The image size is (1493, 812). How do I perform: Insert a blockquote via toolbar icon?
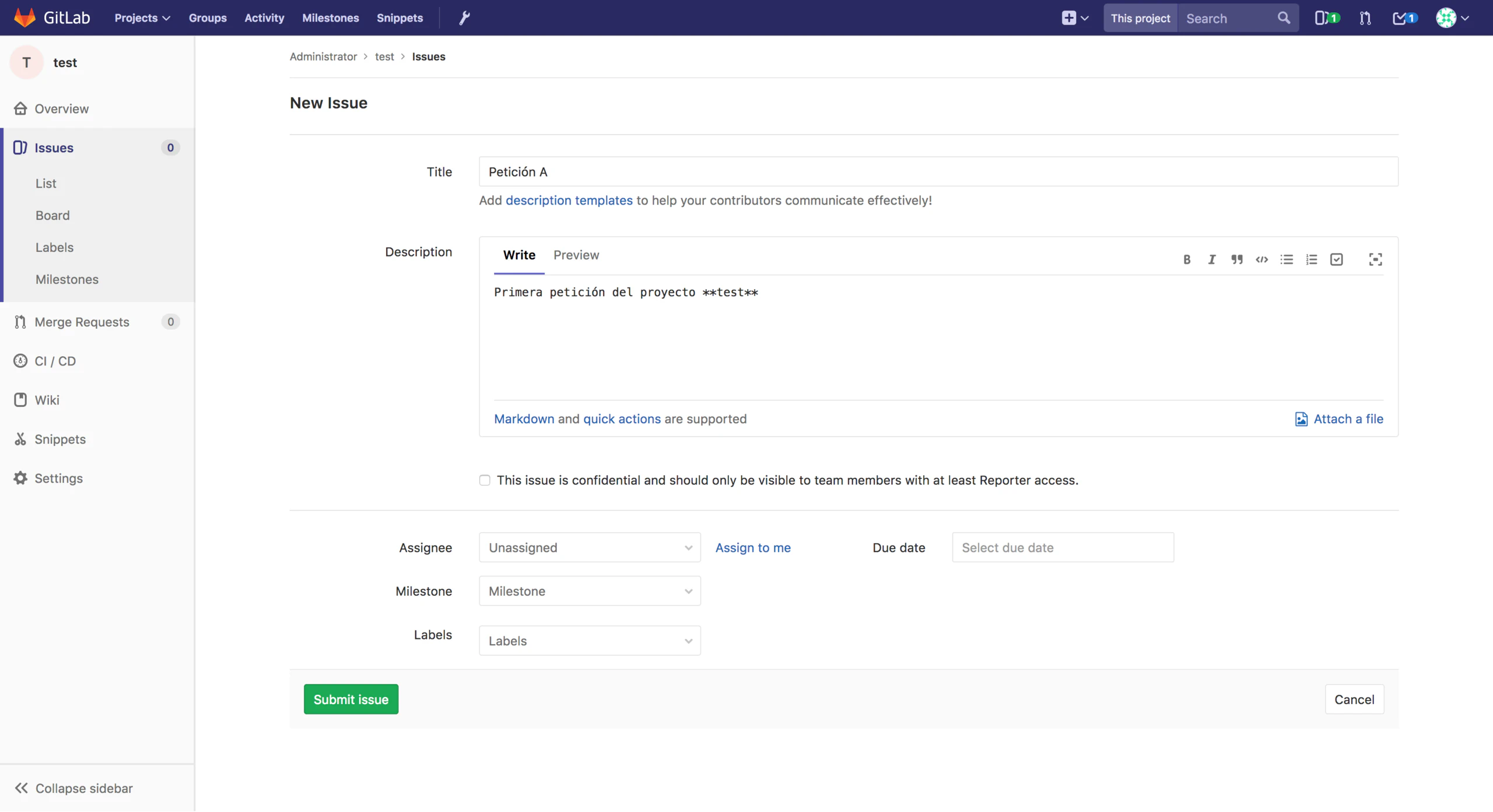click(1236, 260)
